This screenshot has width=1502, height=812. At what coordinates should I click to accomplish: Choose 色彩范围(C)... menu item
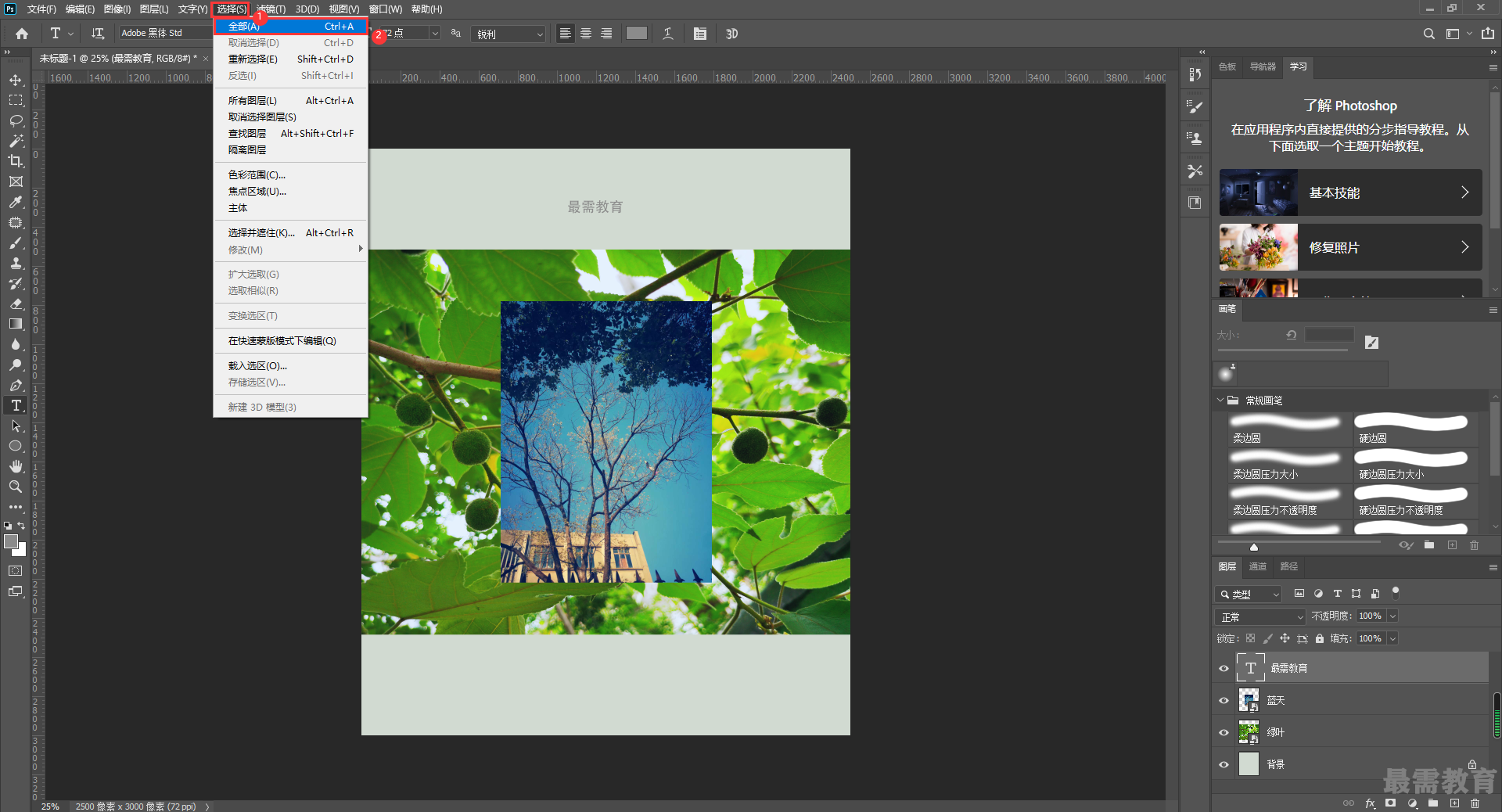point(290,174)
